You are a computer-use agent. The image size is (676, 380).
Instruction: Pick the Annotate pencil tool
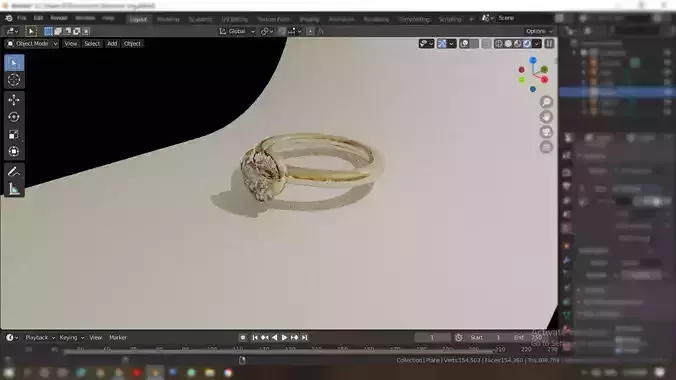point(14,172)
